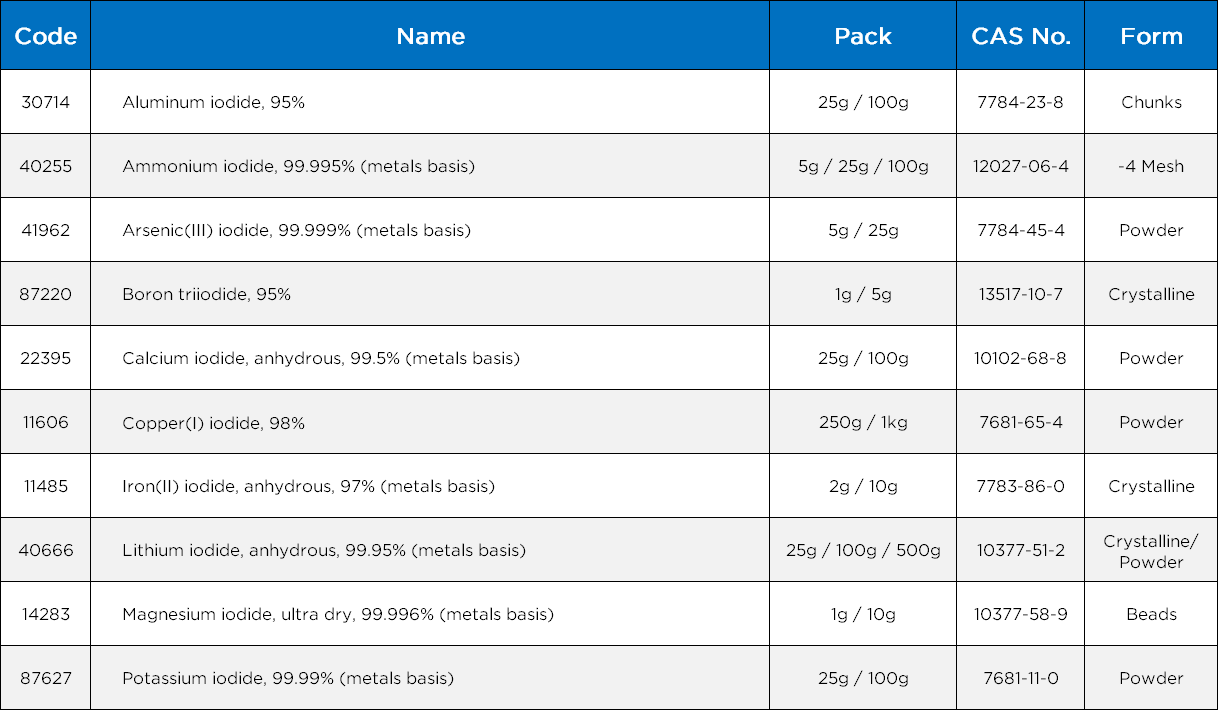
Task: Click the CAS No. column header
Action: 1020,36
